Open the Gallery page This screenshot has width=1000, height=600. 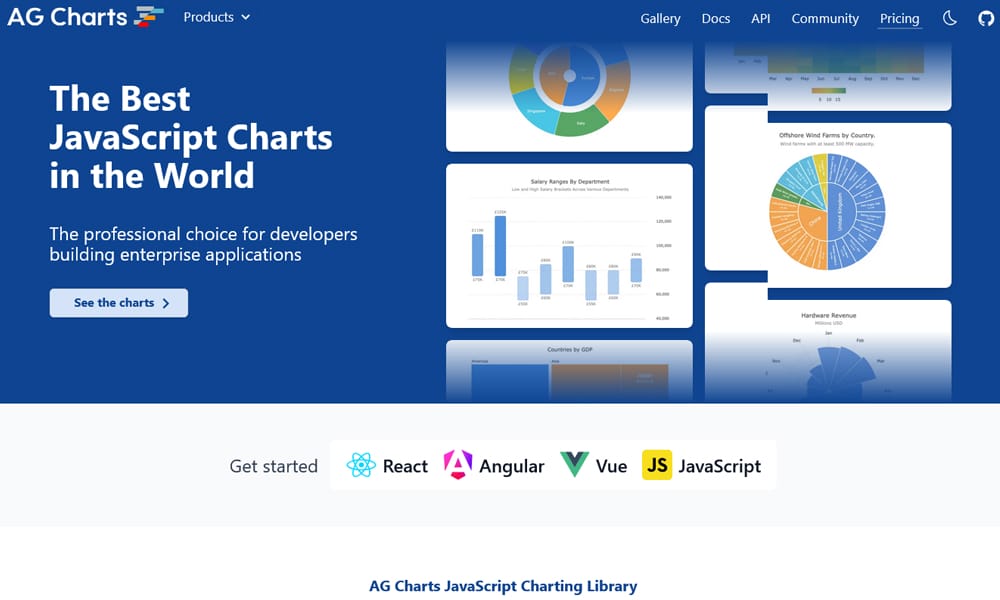coord(660,18)
